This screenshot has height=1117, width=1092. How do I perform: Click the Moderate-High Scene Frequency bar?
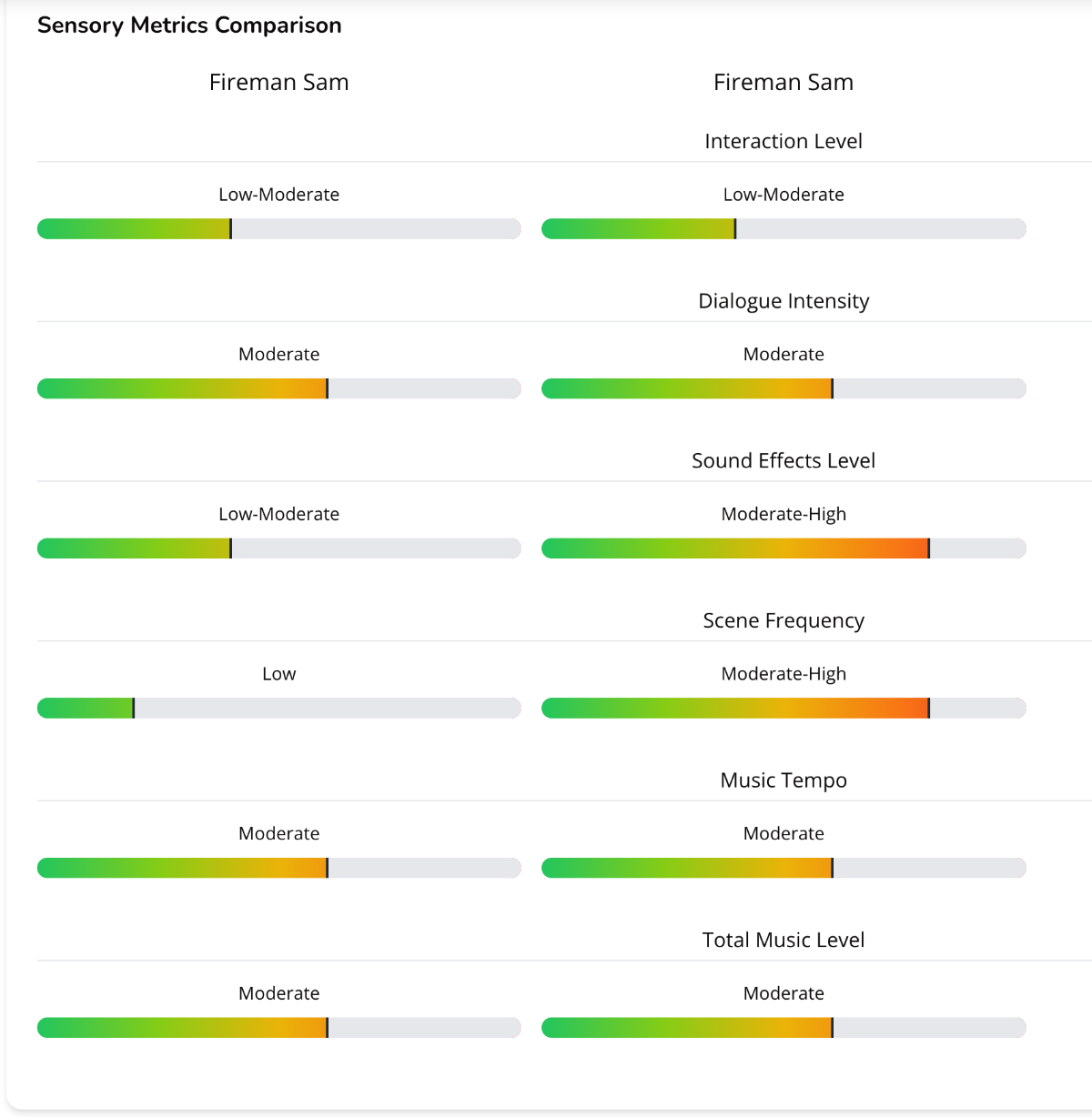(784, 709)
